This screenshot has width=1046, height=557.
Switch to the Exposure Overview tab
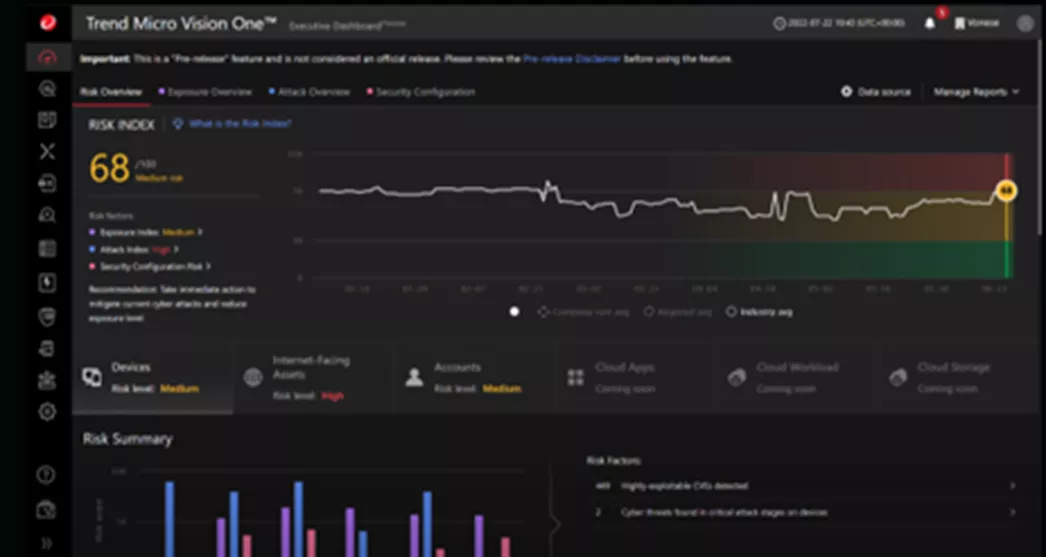click(x=209, y=92)
